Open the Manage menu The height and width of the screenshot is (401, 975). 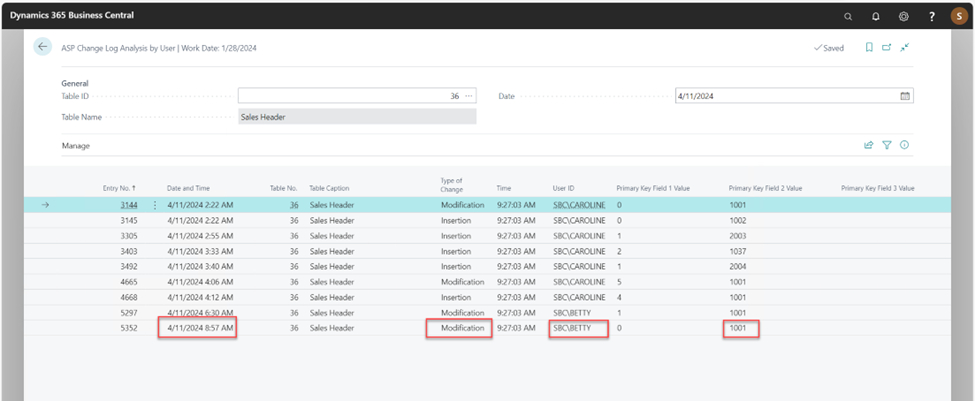click(x=76, y=145)
